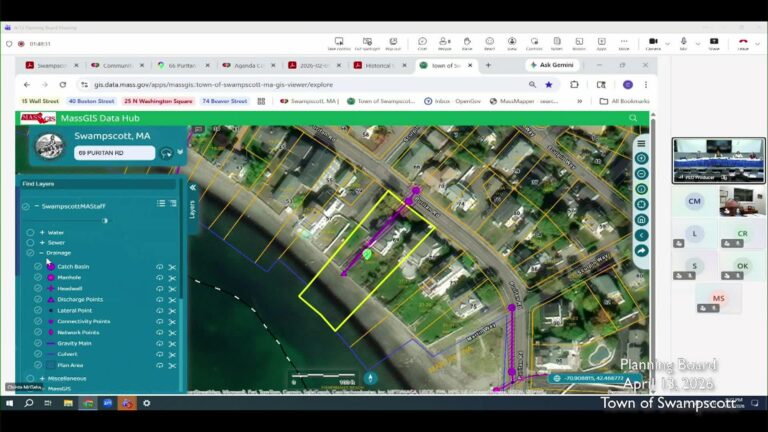
Task: Click the home extent button on map
Action: pos(641,219)
